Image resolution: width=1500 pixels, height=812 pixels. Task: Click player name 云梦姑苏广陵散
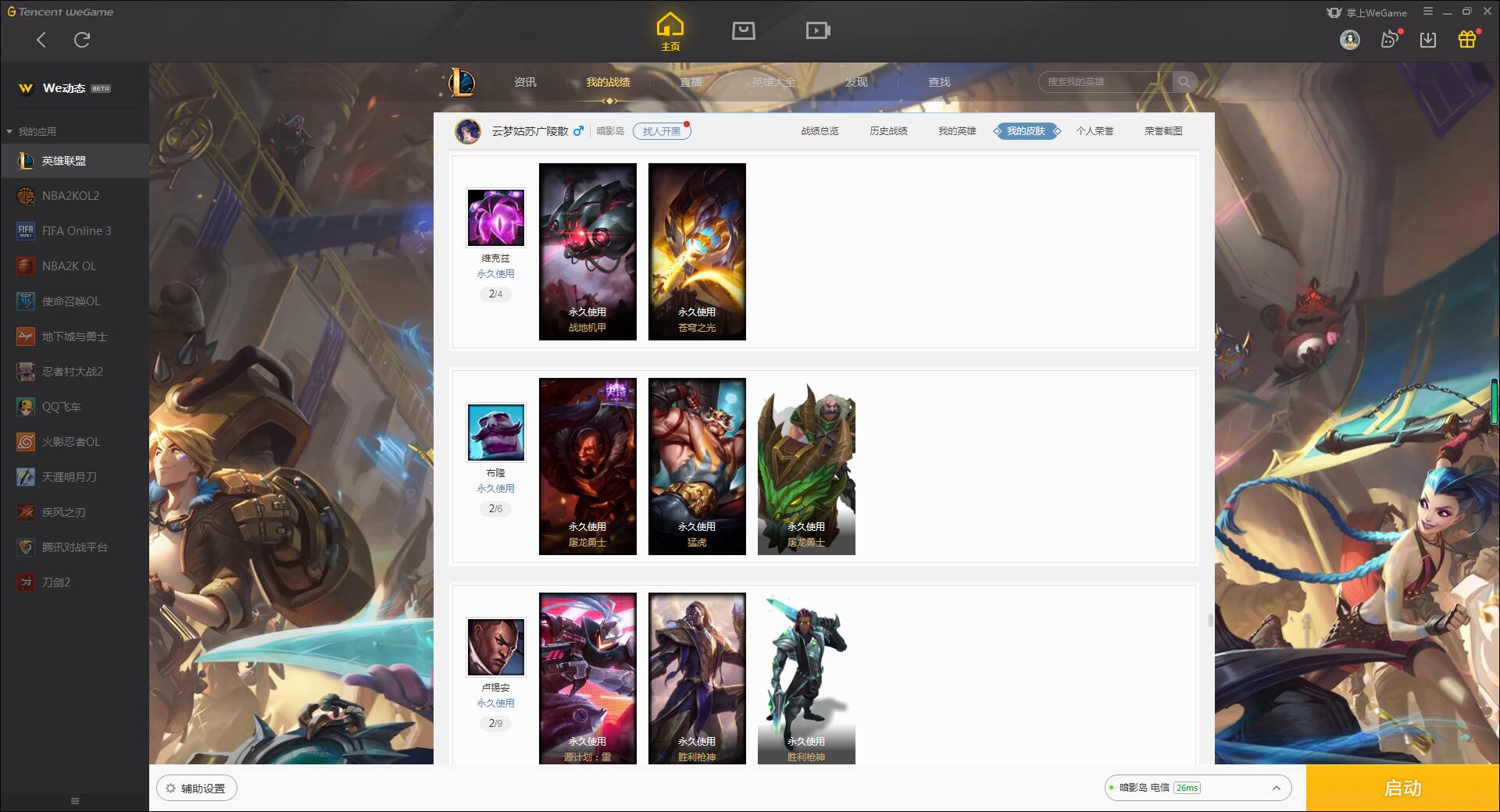click(x=530, y=131)
